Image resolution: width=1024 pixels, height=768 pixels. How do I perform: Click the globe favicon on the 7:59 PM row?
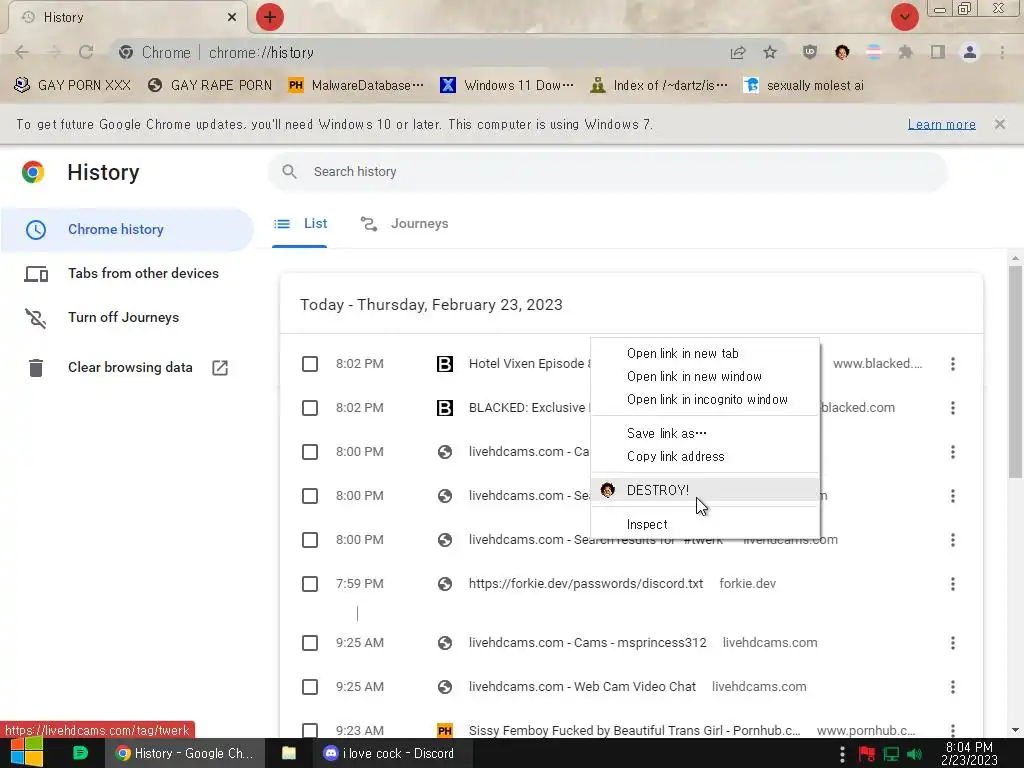[x=445, y=584]
